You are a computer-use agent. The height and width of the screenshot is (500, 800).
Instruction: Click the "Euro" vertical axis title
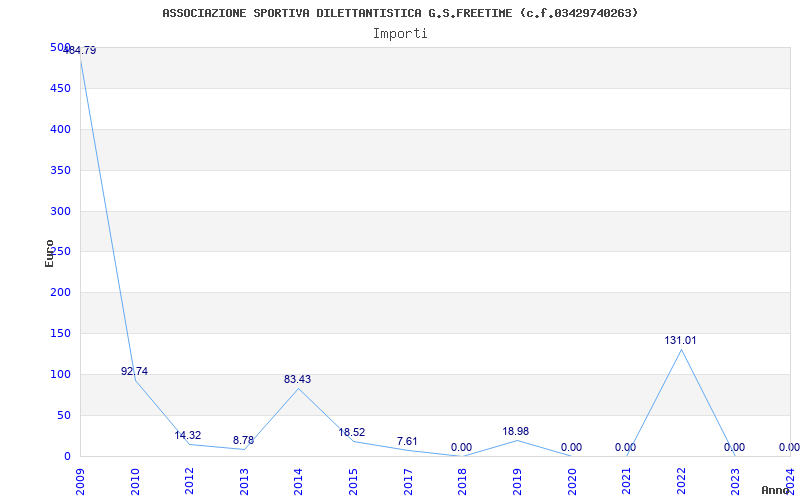(49, 254)
